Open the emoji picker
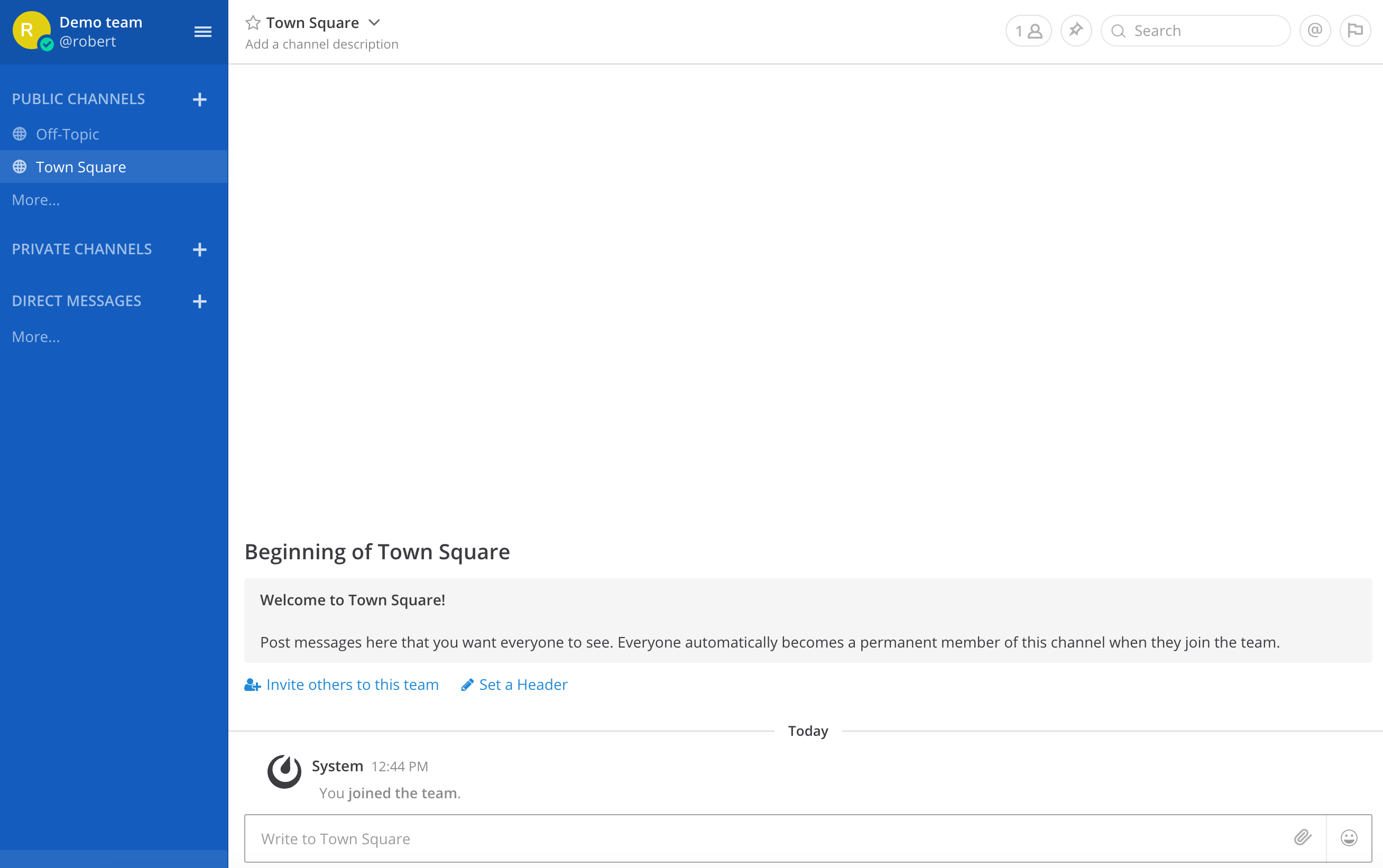Viewport: 1383px width, 868px height. tap(1349, 837)
